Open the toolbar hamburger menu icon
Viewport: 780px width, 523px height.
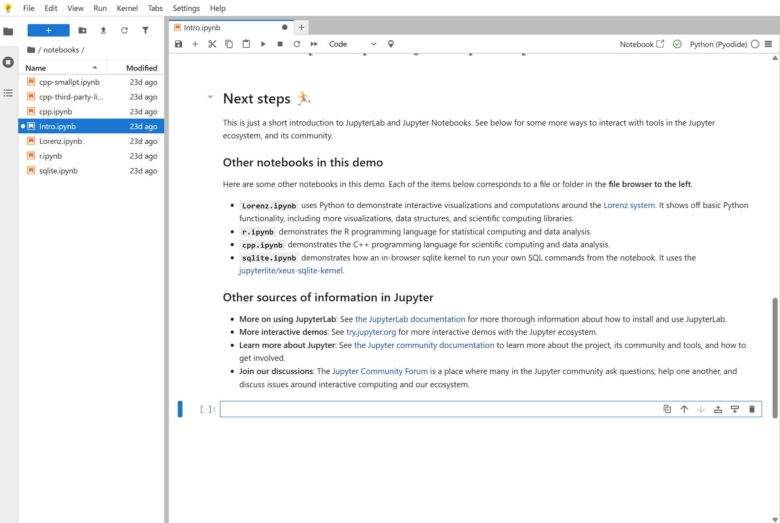[769, 44]
